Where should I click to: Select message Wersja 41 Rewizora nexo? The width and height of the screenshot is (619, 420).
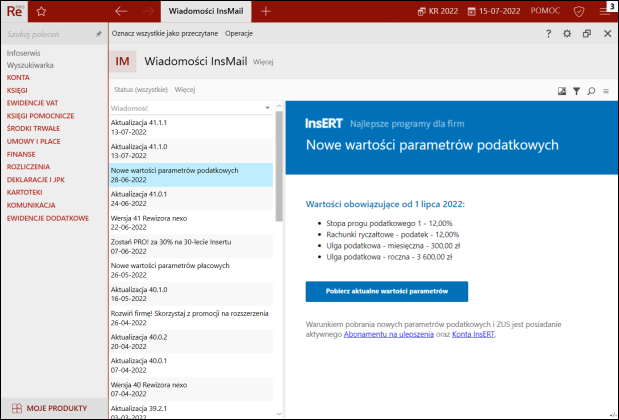click(x=191, y=223)
